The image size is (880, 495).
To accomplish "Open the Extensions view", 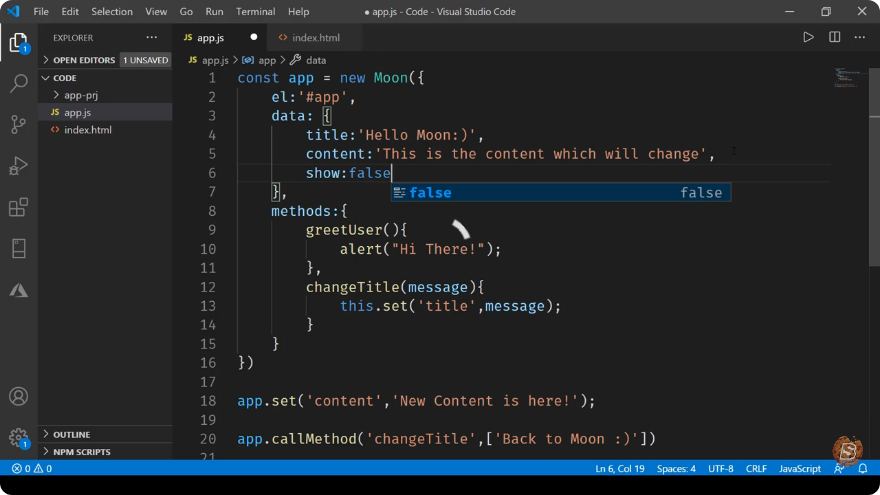I will pyautogui.click(x=19, y=207).
